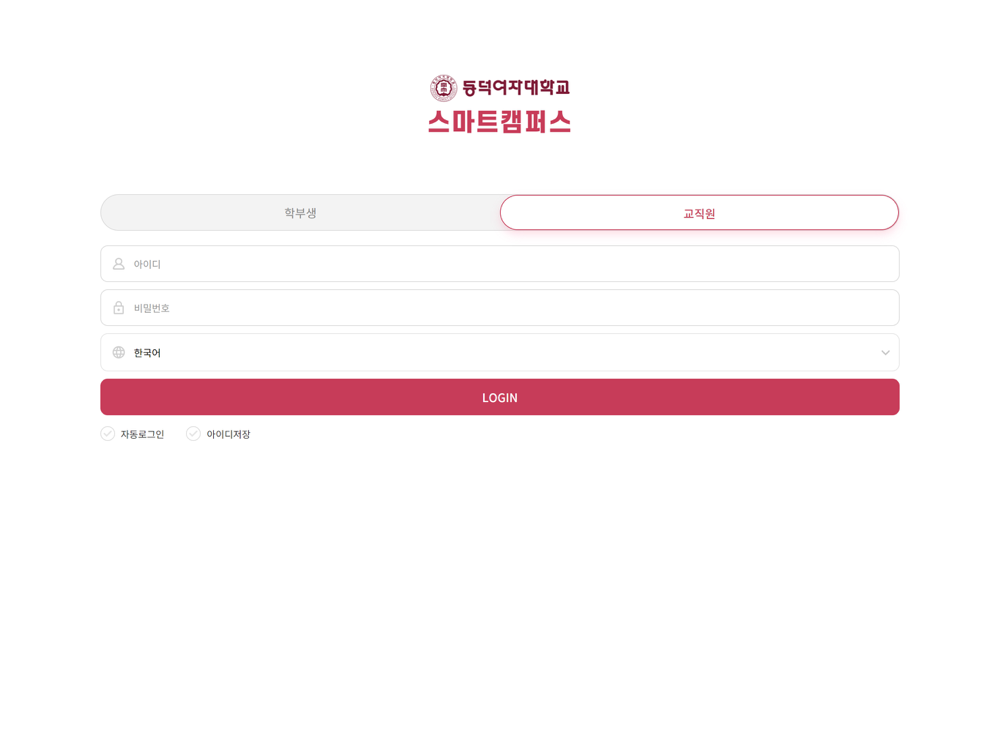Screen dimensions: 1000x750
Task: Enable the 자동로그인 checkbox
Action: (108, 434)
